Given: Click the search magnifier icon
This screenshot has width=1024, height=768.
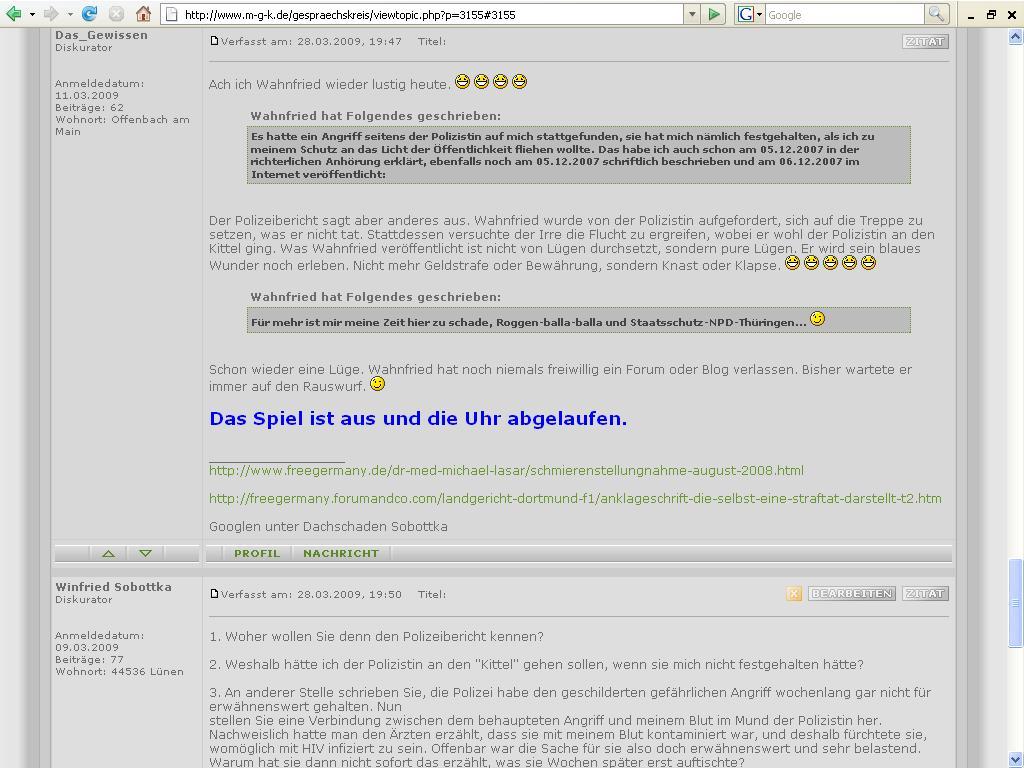Looking at the screenshot, I should pos(936,14).
